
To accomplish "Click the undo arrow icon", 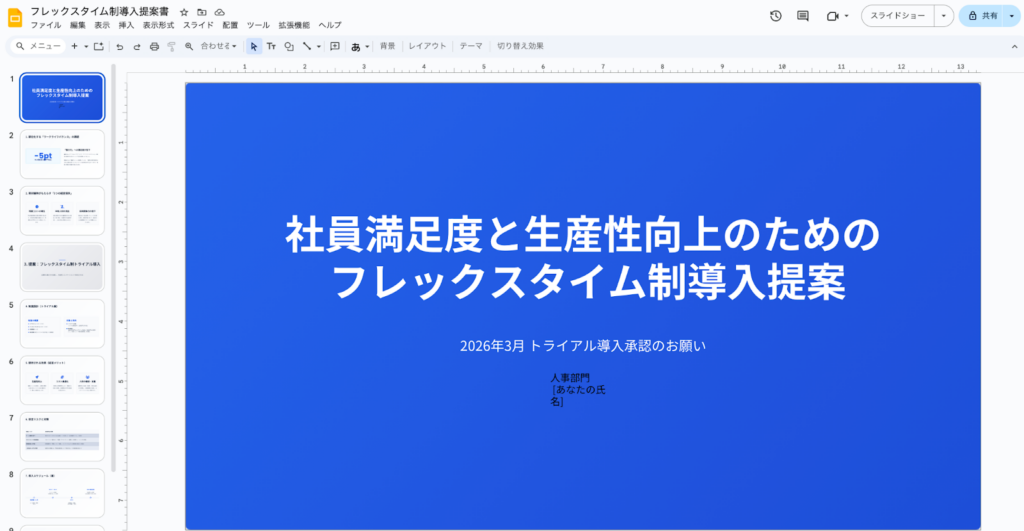I will click(x=120, y=46).
